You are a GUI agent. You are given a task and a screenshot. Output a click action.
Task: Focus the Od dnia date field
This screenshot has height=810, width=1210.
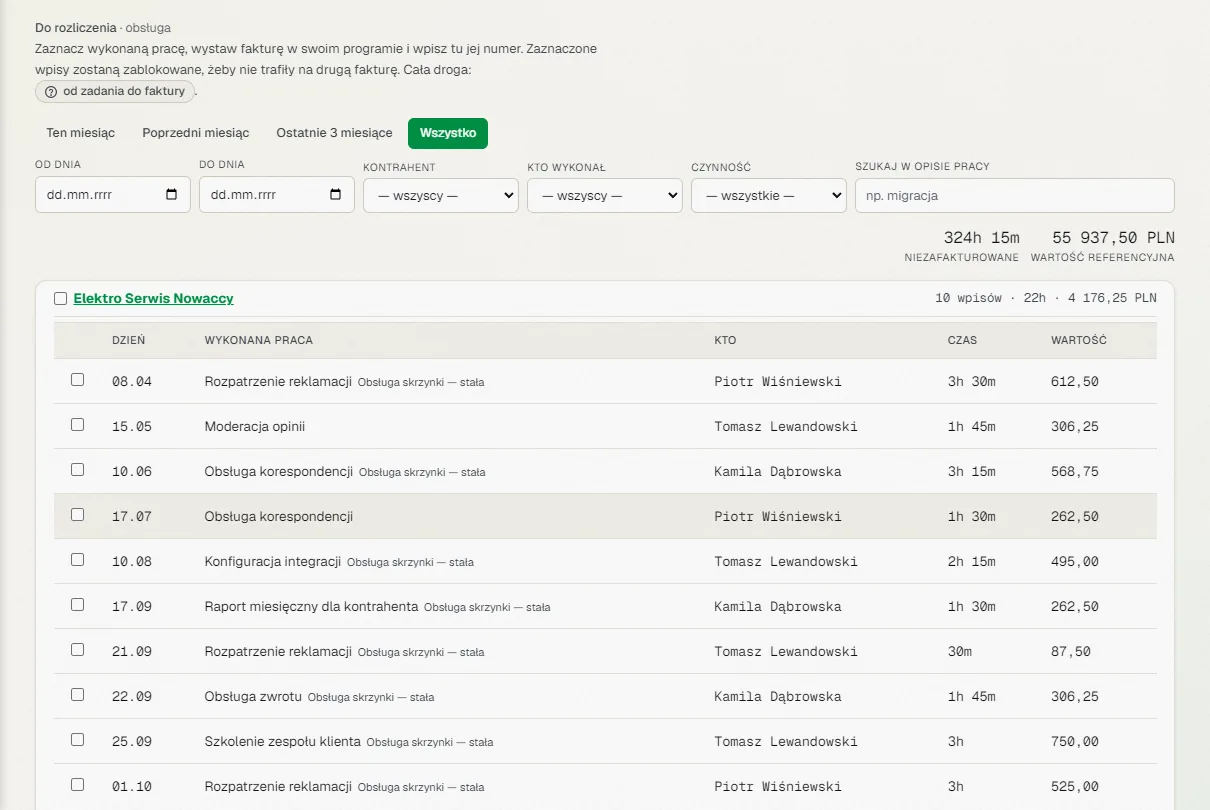113,195
